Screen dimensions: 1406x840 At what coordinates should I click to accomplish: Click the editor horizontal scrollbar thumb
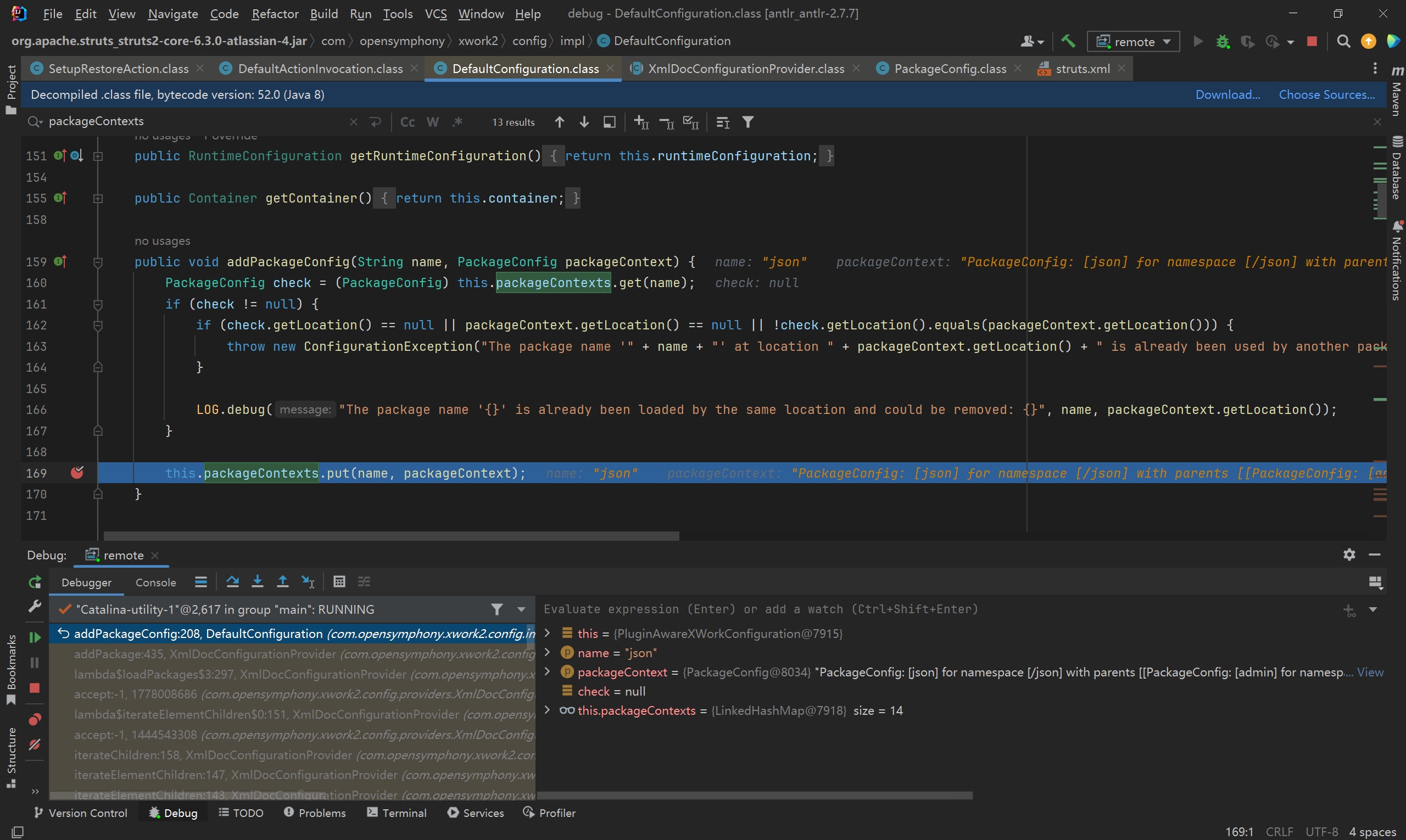(391, 535)
